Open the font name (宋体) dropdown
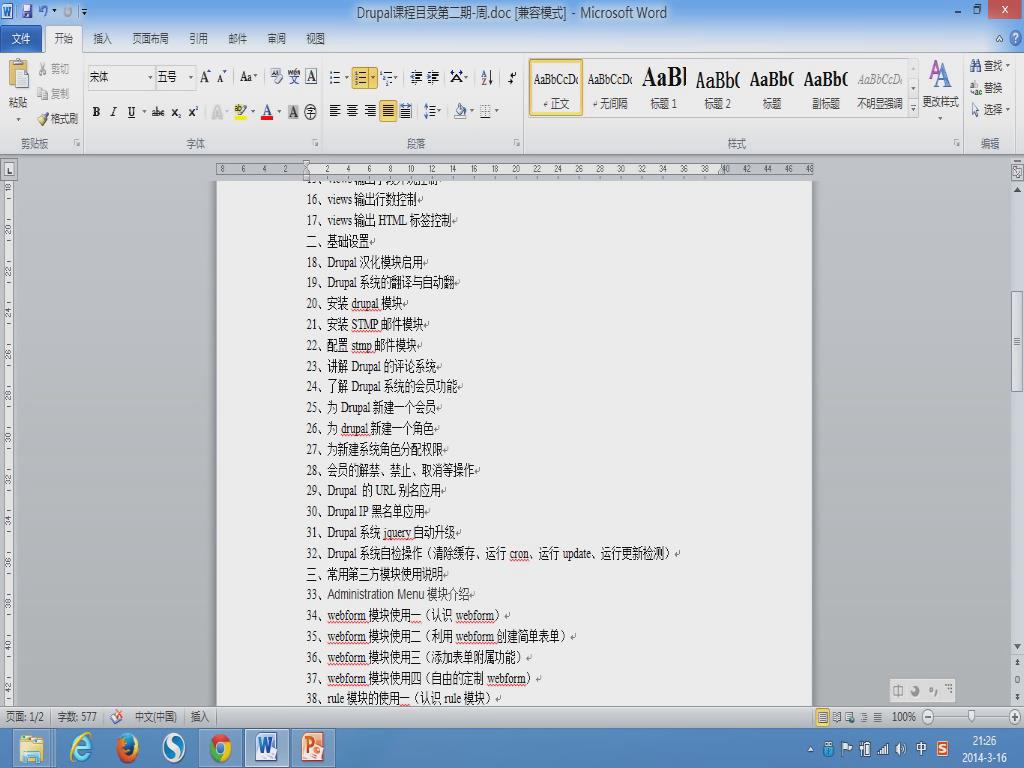Image resolution: width=1024 pixels, height=768 pixels. pos(150,78)
